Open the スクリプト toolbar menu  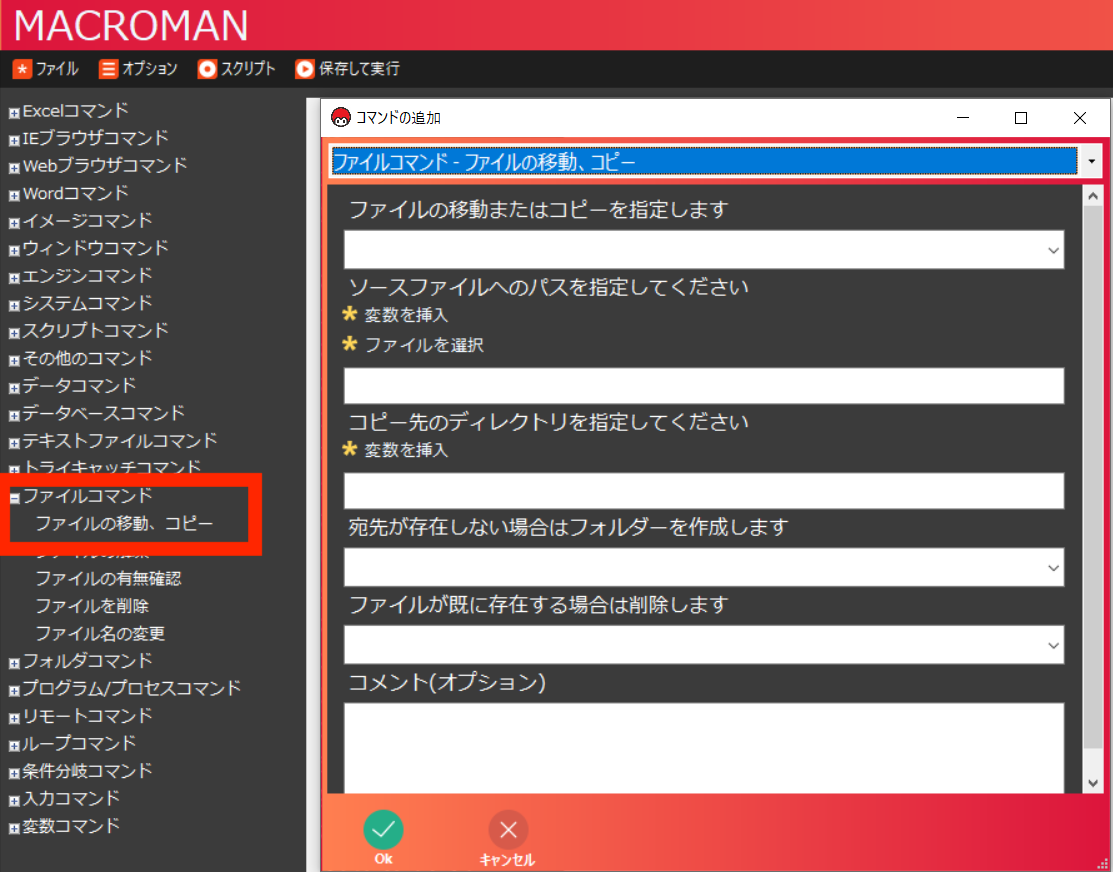click(x=236, y=69)
